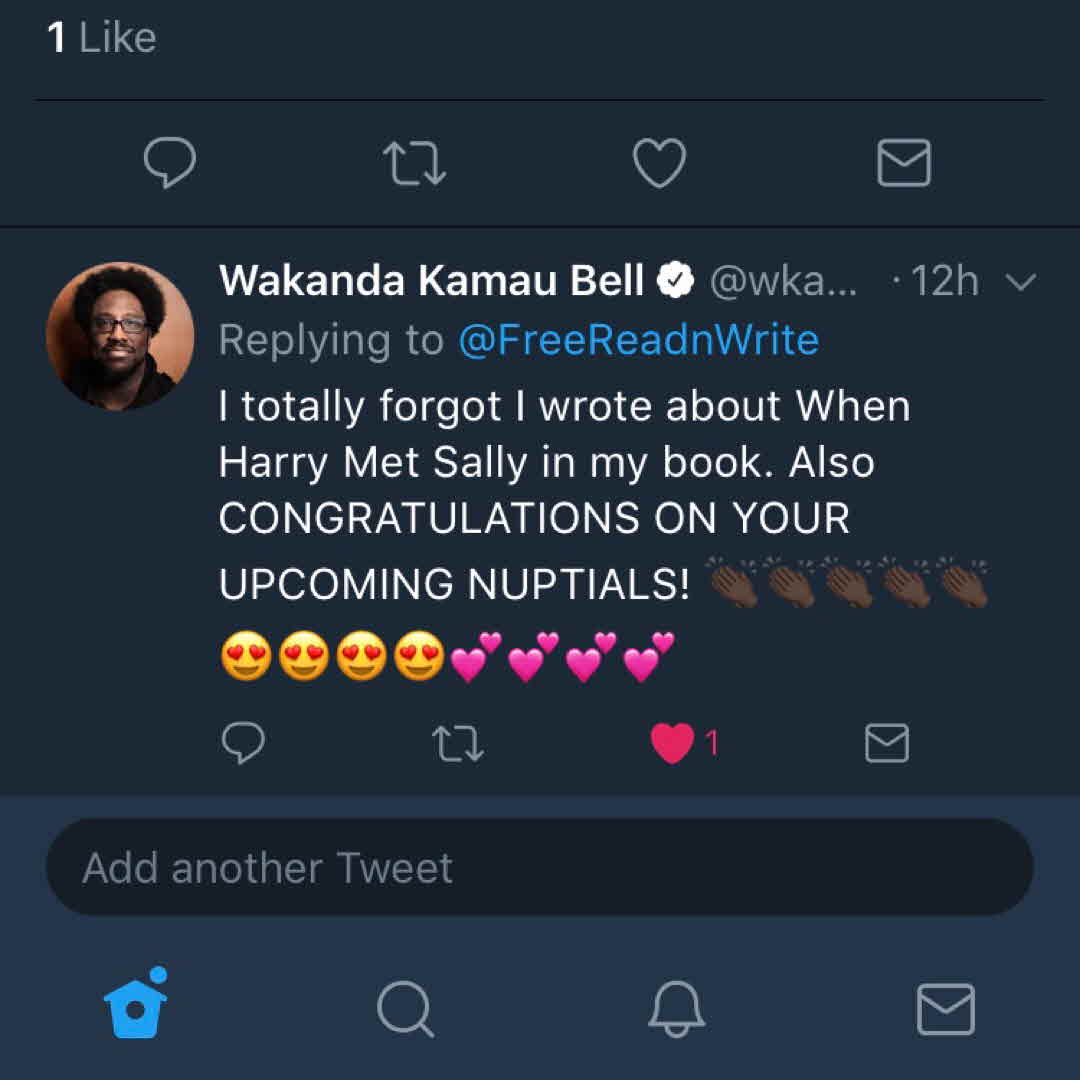Retweet the top tweet
1080x1080 pixels.
[415, 163]
